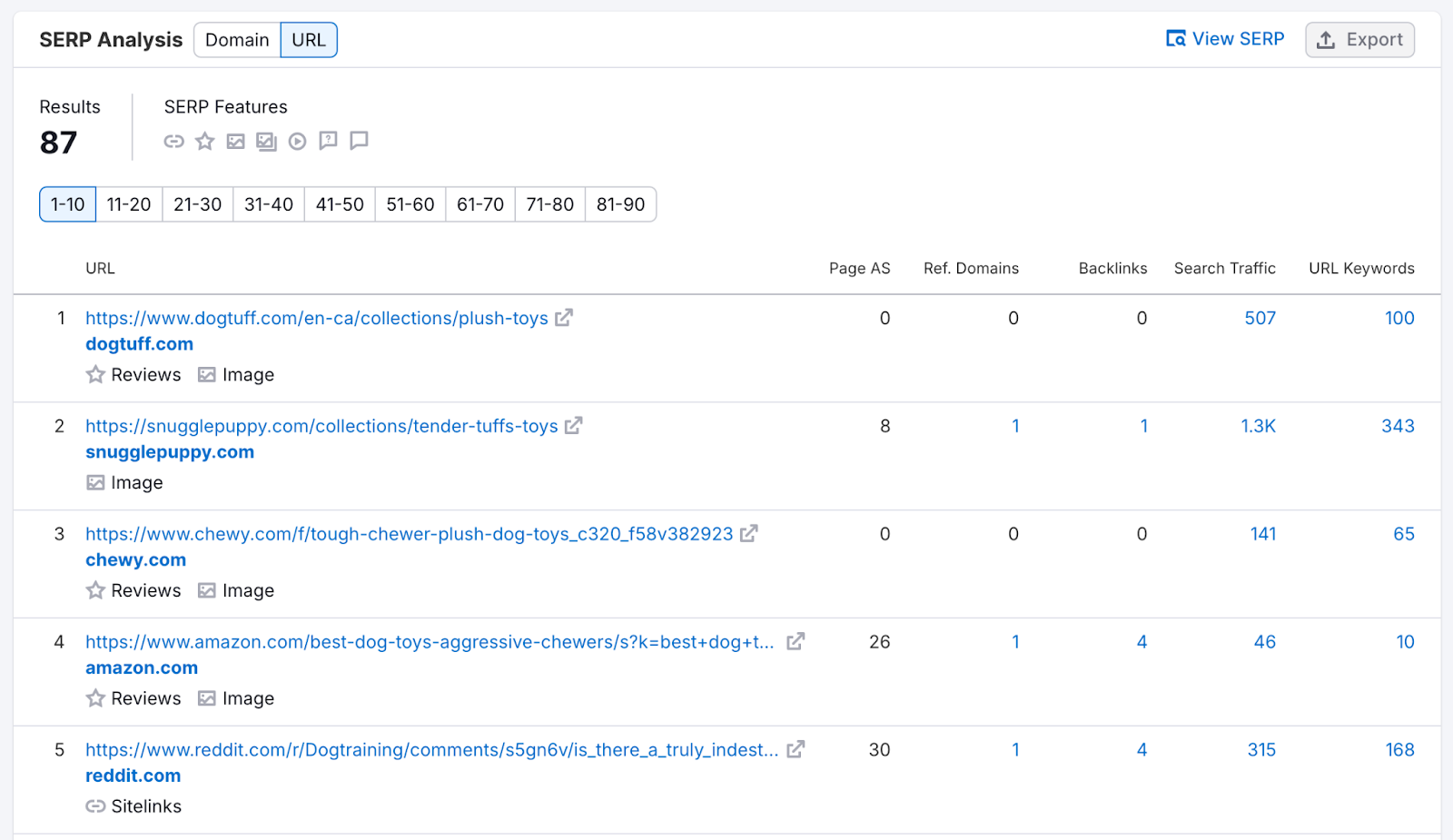
Task: Open reddit URL external link icon
Action: [x=796, y=750]
